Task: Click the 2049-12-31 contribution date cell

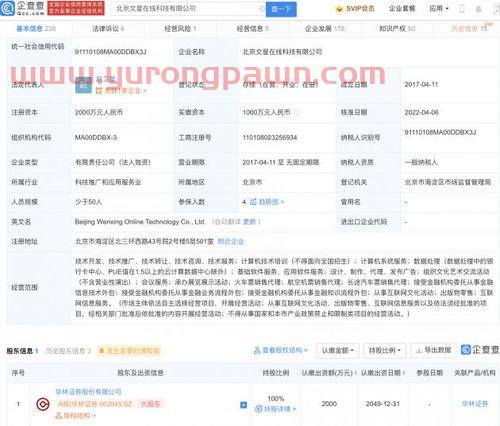Action: 383,404
